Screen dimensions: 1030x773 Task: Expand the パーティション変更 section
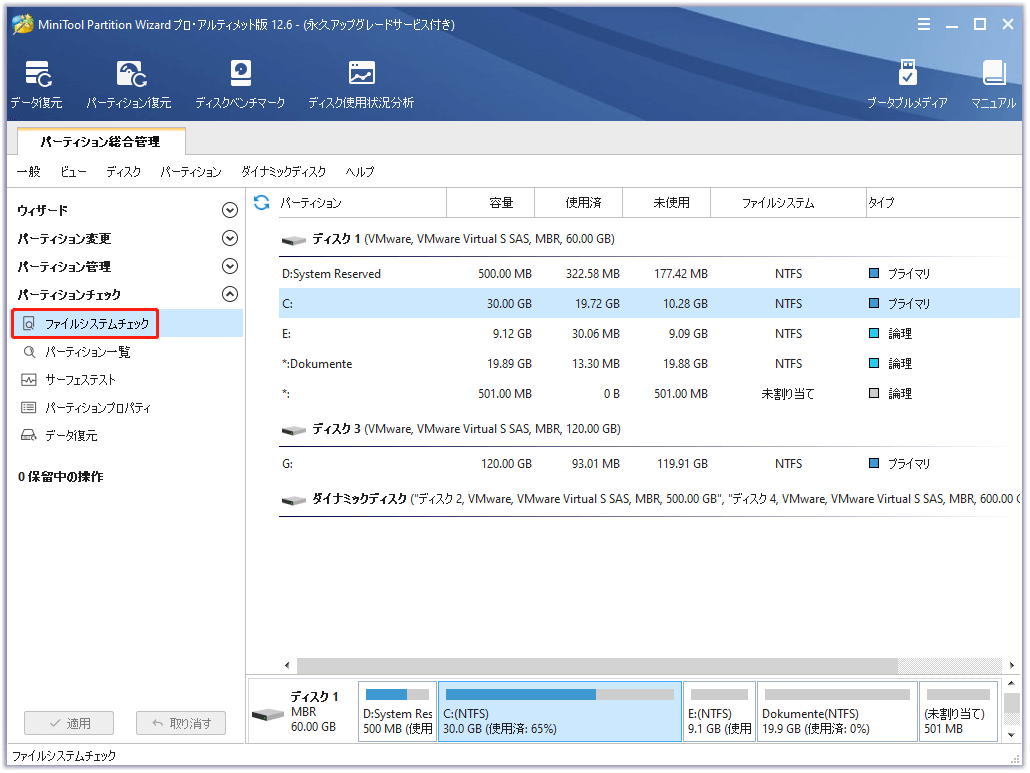pos(229,238)
